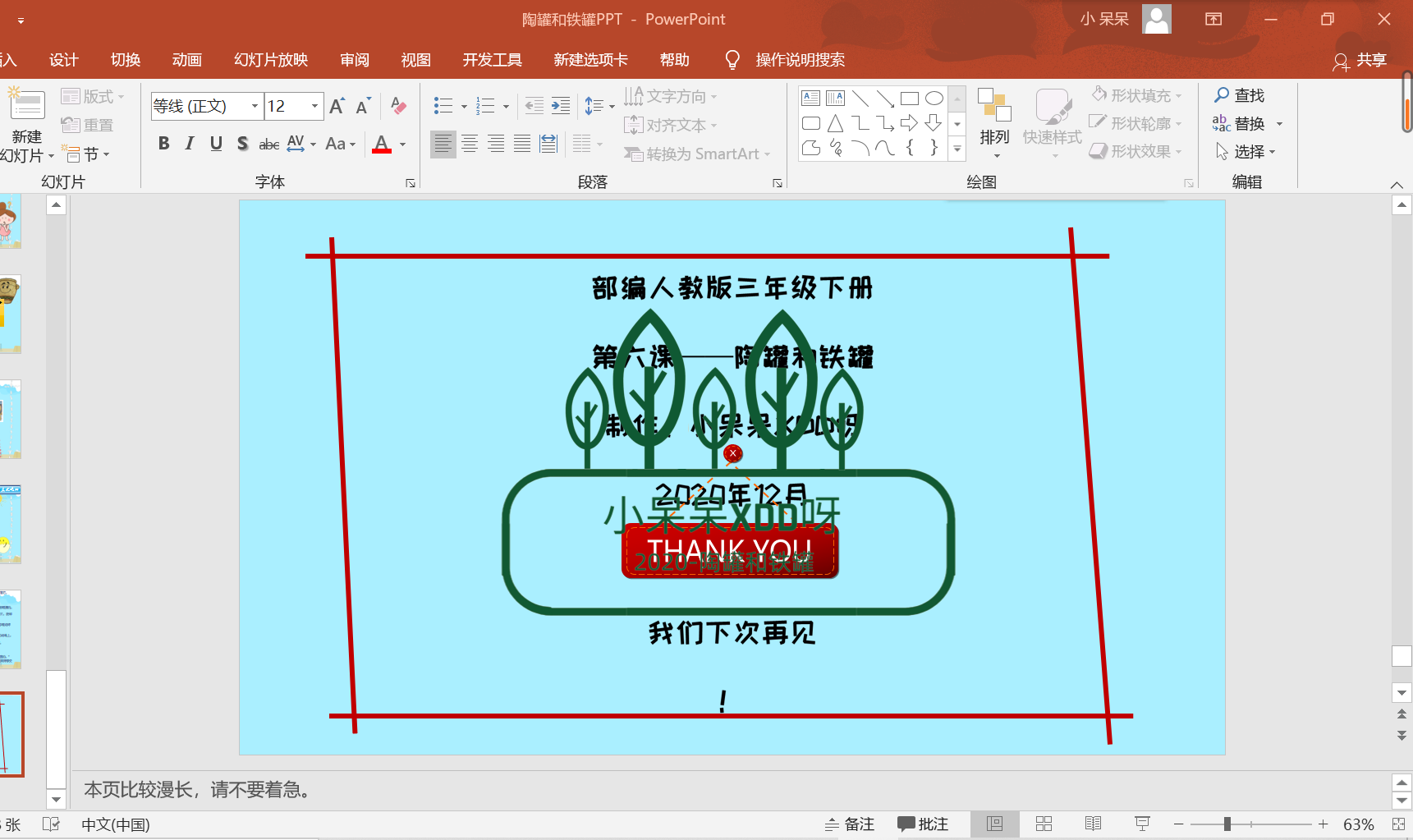This screenshot has width=1413, height=840.
Task: Clear all formatting eraser icon
Action: tap(399, 106)
